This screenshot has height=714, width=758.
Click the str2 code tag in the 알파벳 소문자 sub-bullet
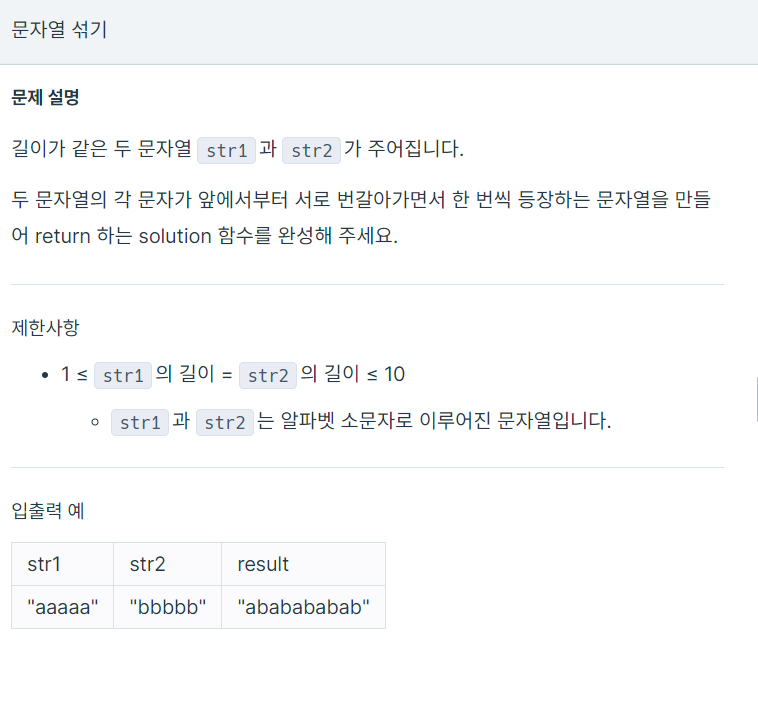click(x=225, y=423)
